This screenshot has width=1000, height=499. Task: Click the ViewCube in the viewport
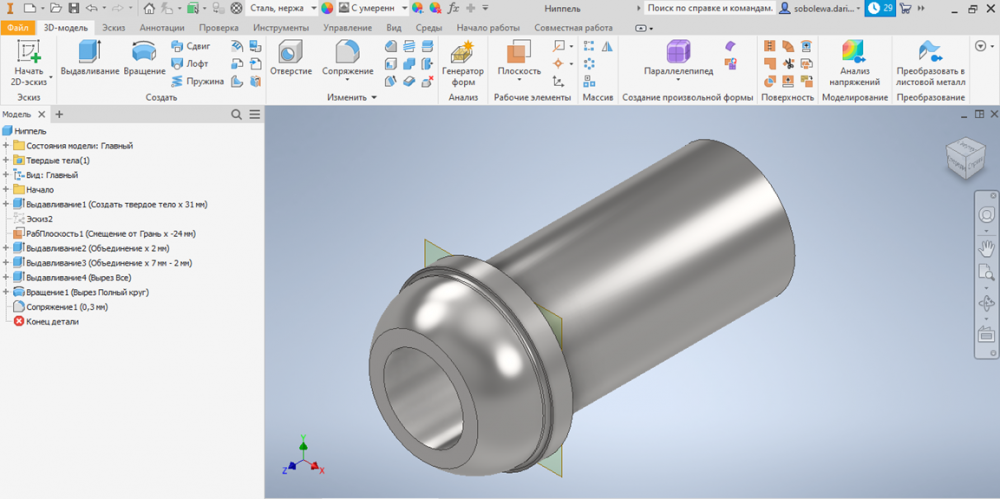tap(964, 156)
